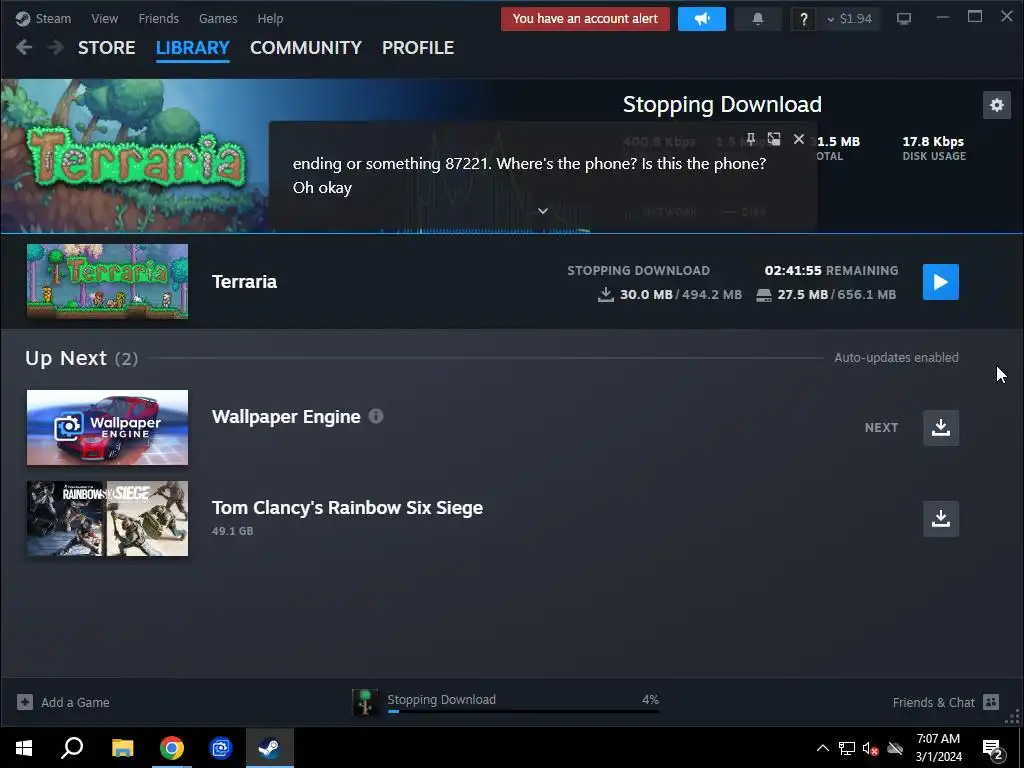Click the muted volume tray icon

tap(871, 748)
